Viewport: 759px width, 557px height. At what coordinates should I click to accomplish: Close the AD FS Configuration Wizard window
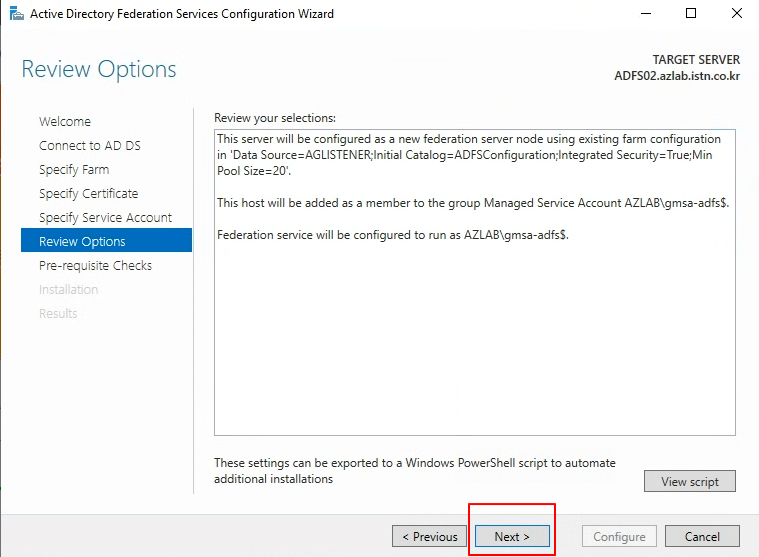737,14
